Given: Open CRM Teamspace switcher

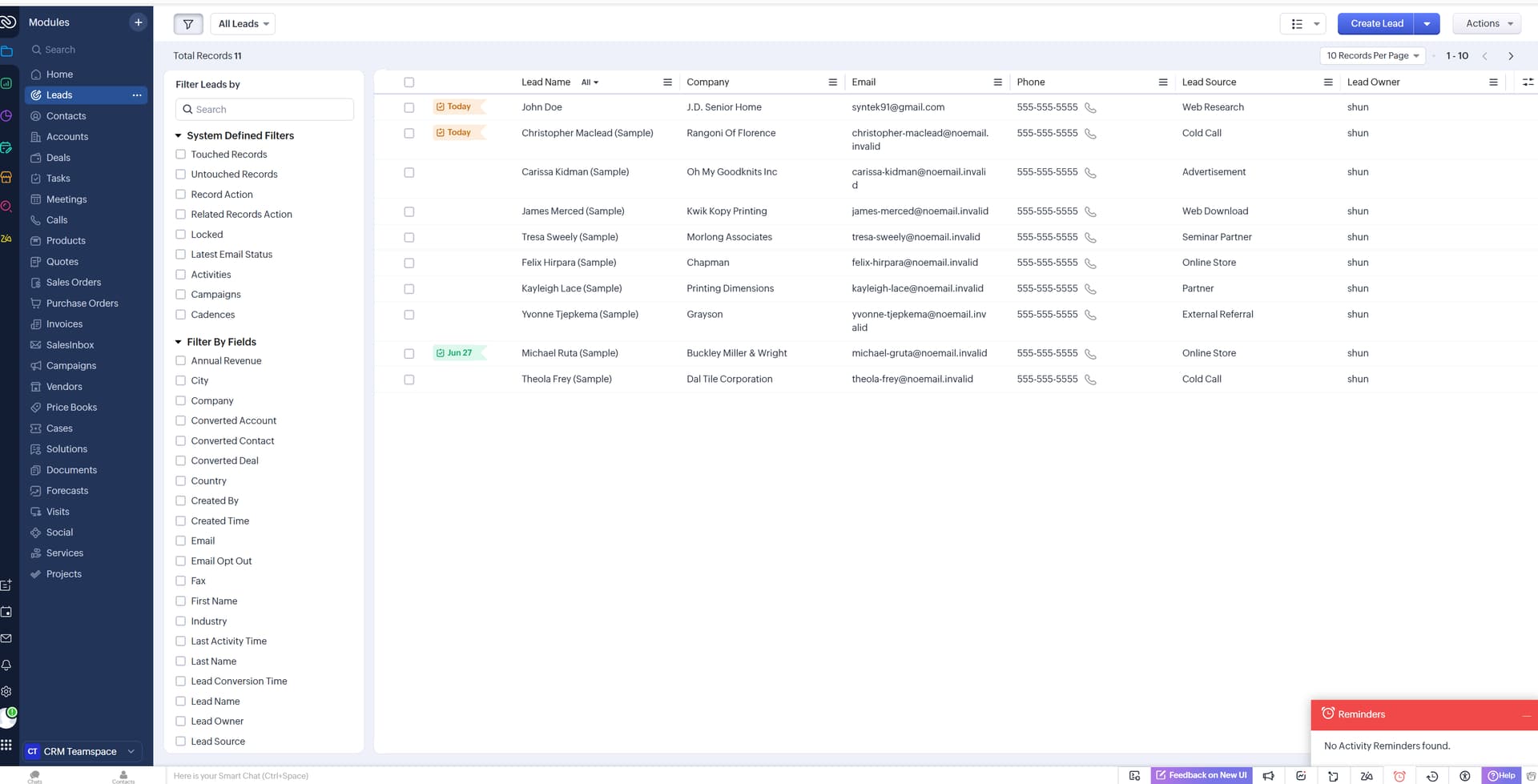Looking at the screenshot, I should pos(82,751).
